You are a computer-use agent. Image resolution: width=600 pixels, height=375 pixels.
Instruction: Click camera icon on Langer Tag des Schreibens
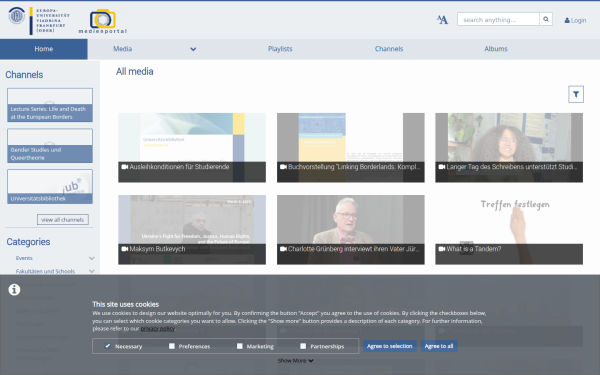(x=442, y=167)
